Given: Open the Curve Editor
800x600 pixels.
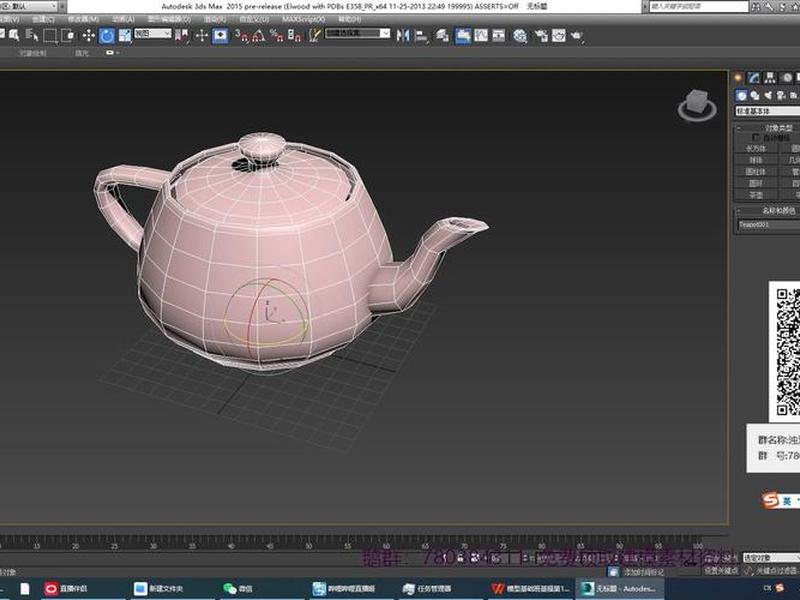Looking at the screenshot, I should (481, 35).
